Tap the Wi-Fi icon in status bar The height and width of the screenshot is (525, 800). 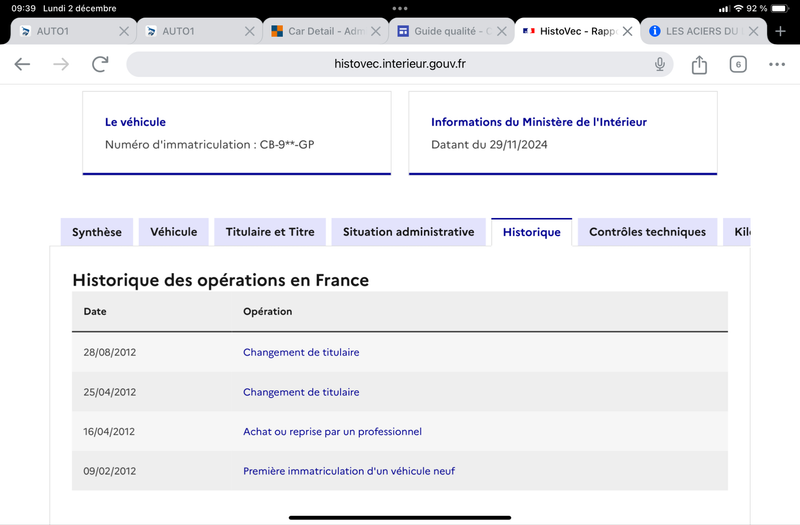pyautogui.click(x=738, y=8)
